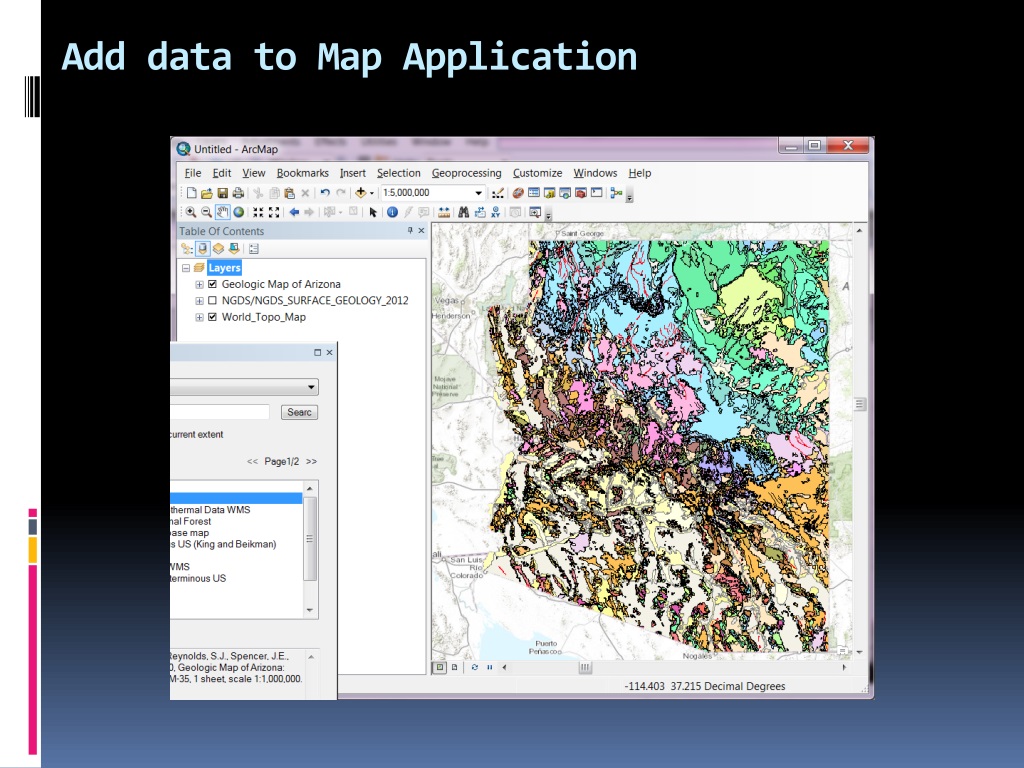Open a map document with Open icon
The image size is (1024, 768).
[x=206, y=193]
